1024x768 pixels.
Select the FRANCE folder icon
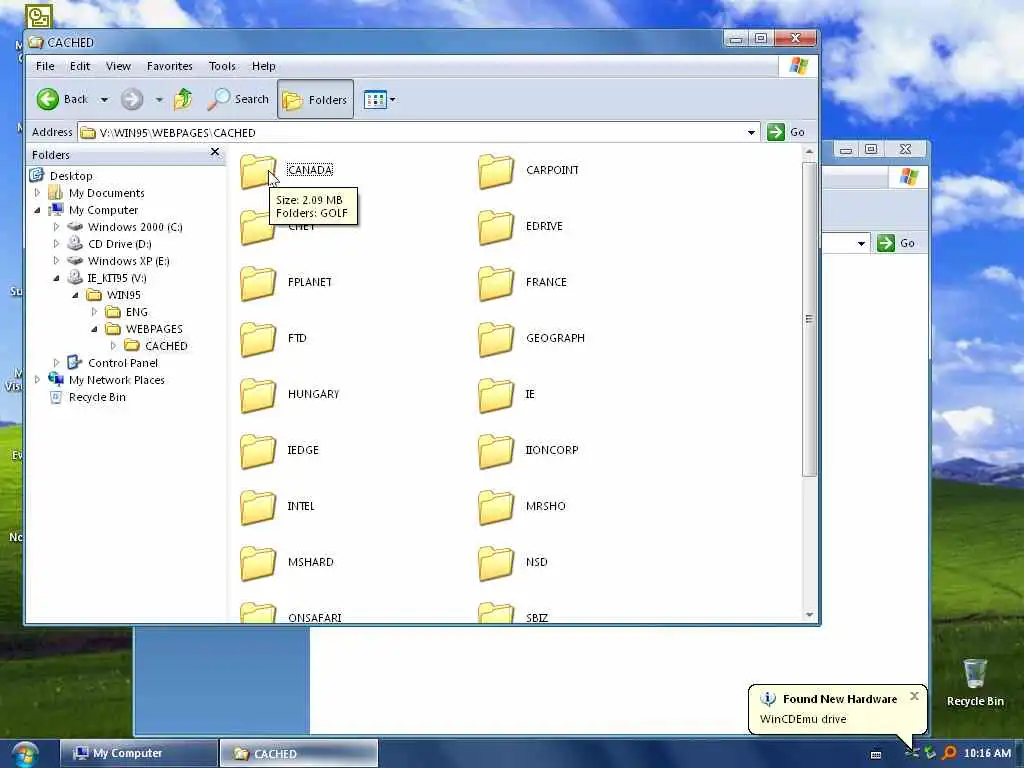pos(496,283)
